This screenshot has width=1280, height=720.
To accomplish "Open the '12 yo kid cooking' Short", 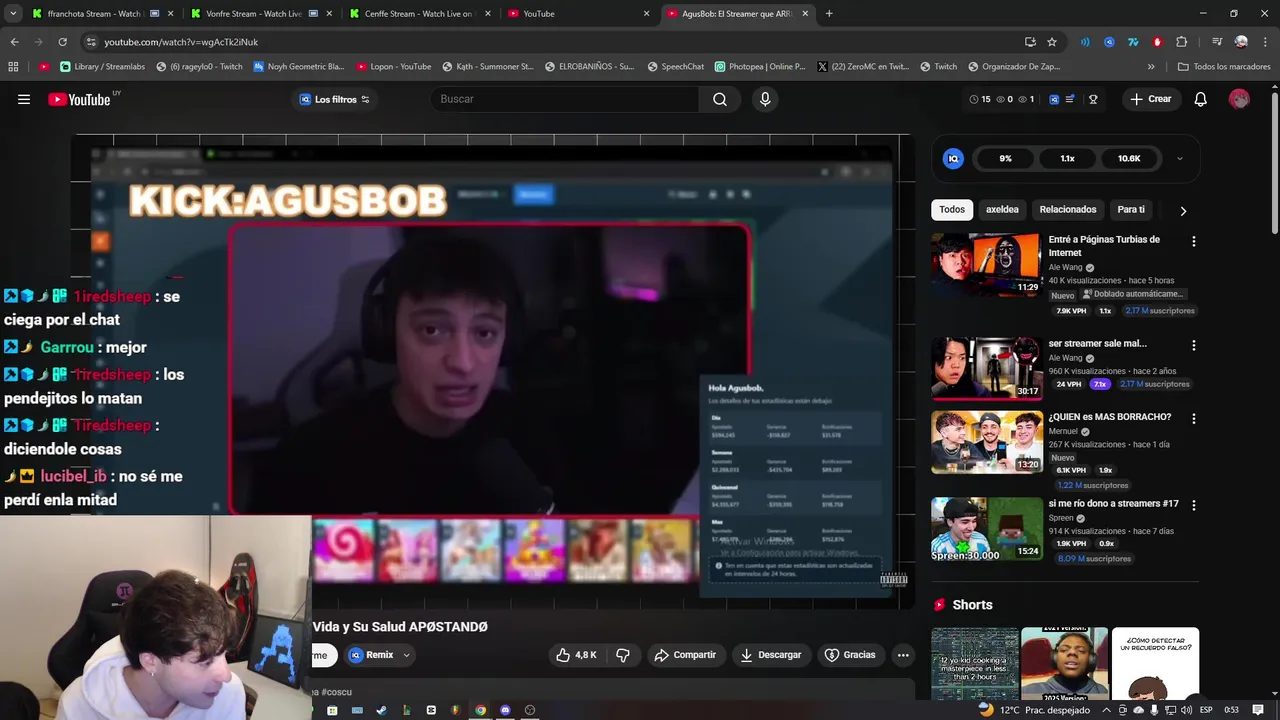I will (x=974, y=663).
